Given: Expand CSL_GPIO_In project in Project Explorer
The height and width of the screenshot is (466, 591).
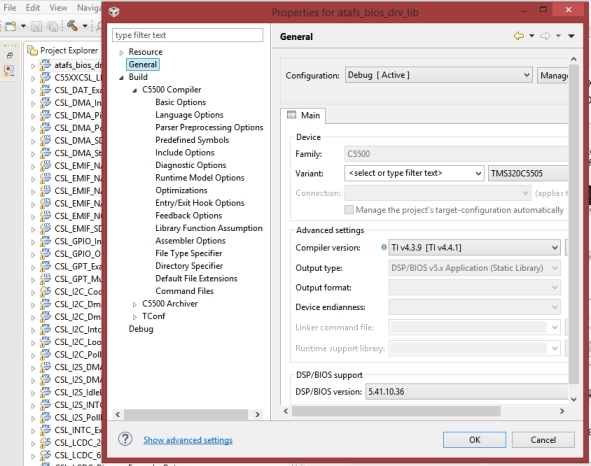Looking at the screenshot, I should 33,242.
